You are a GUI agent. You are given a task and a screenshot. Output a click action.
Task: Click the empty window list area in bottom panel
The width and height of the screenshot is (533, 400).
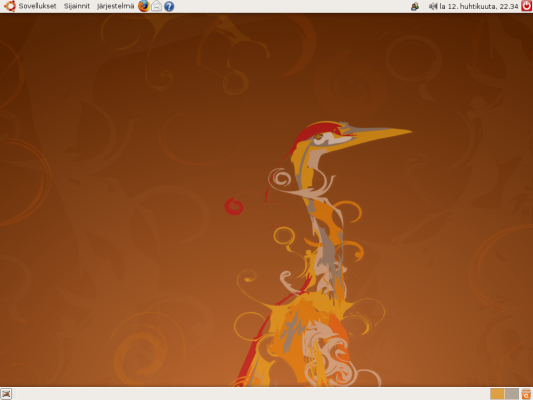point(252,394)
